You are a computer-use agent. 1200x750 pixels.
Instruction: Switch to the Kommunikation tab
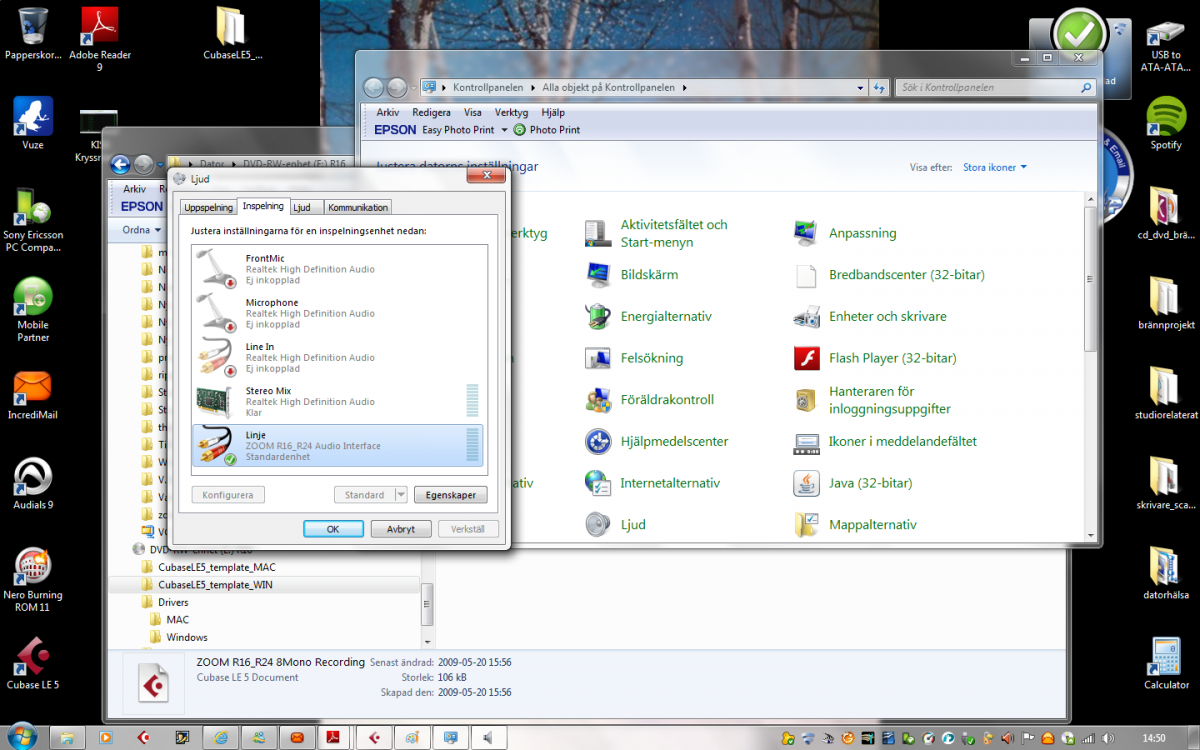coord(358,207)
